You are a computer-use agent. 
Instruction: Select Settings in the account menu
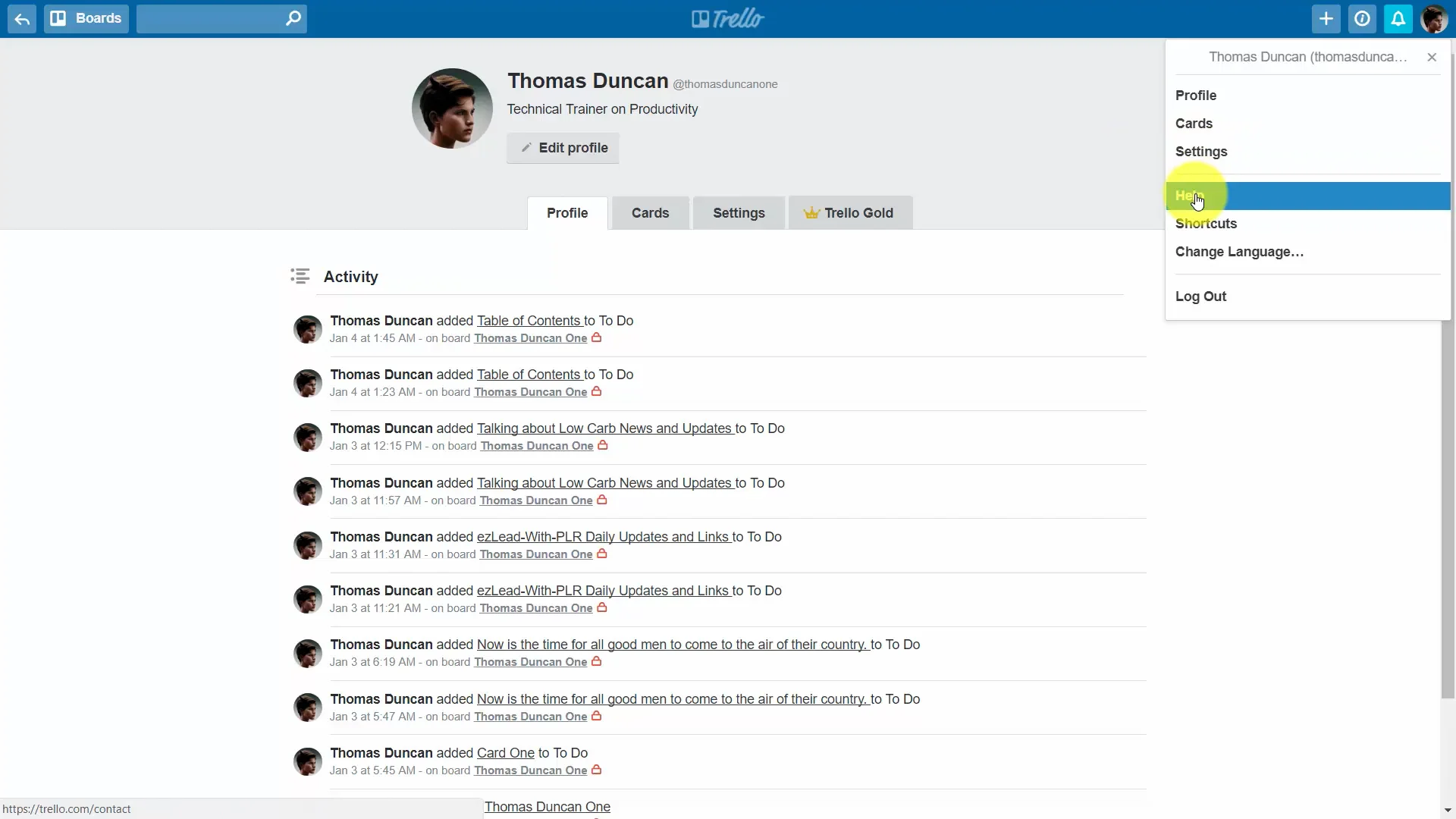(x=1307, y=152)
